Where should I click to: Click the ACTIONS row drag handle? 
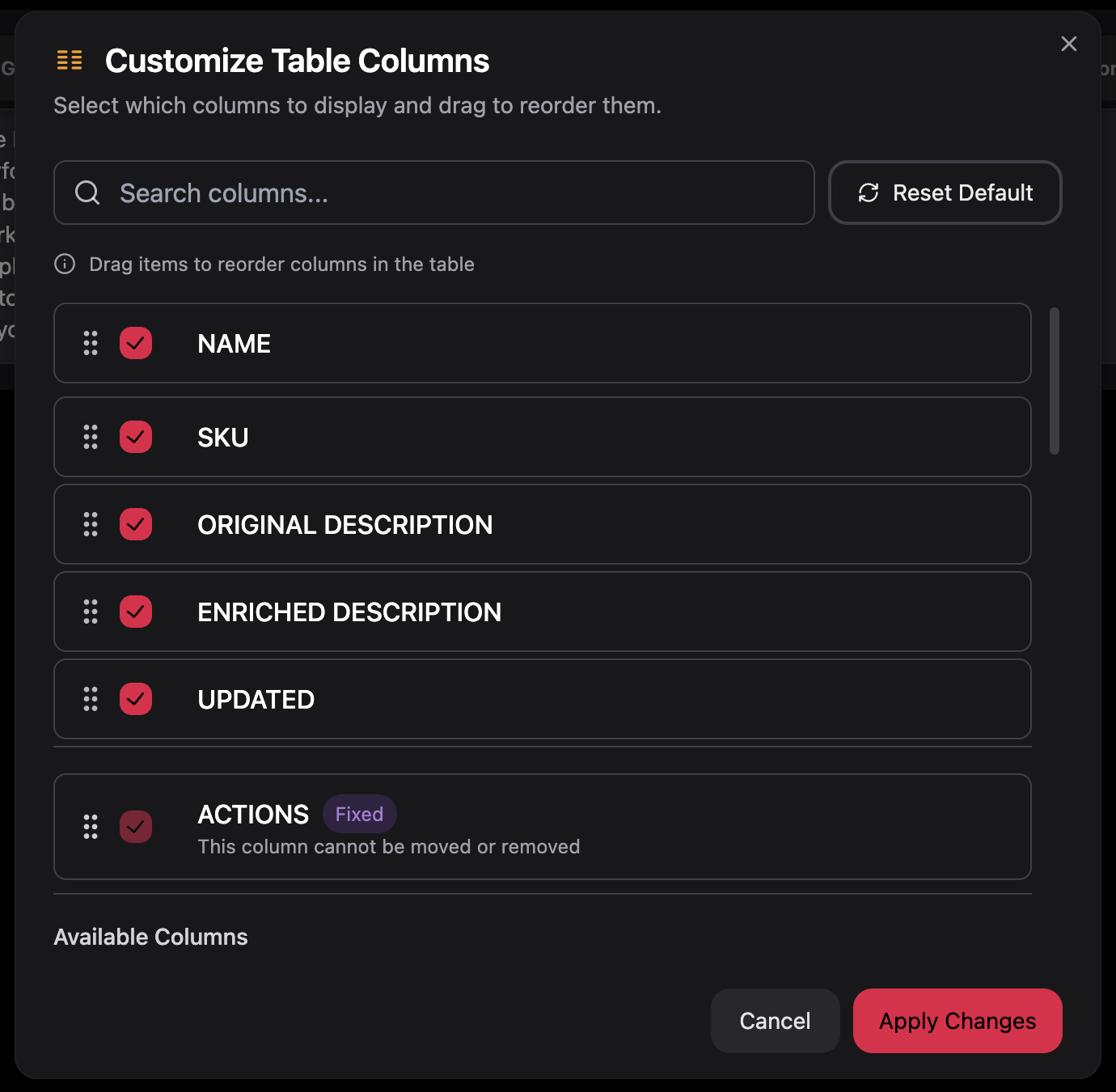[91, 827]
